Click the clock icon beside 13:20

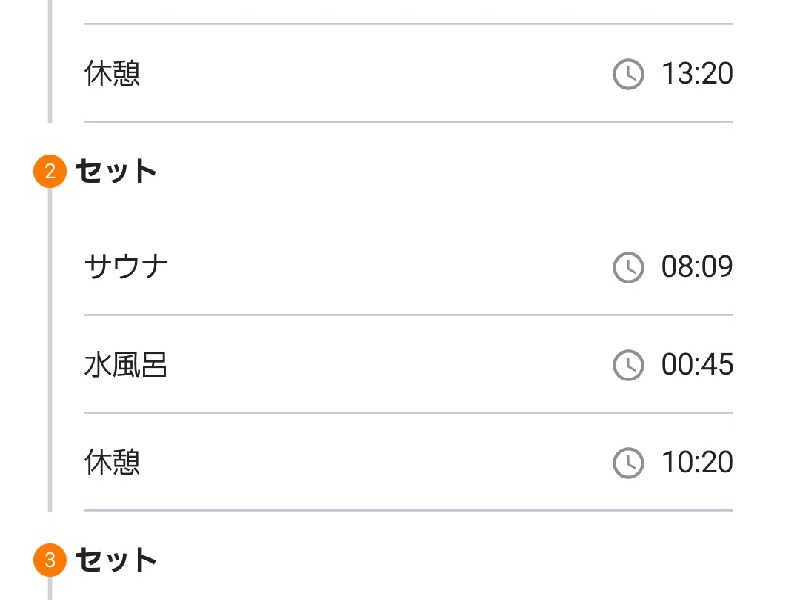(628, 74)
